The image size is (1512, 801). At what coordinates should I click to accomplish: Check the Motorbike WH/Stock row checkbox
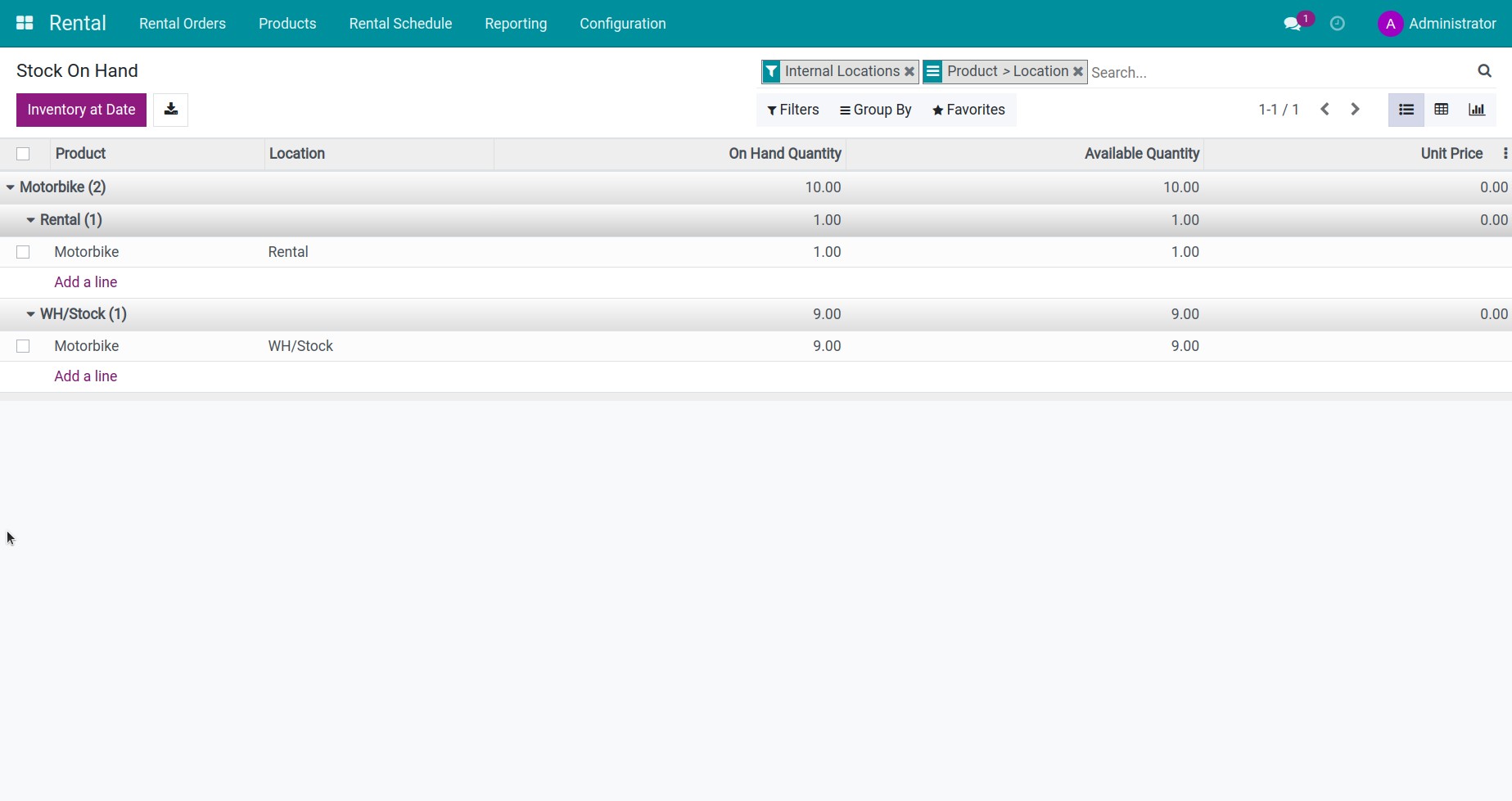pos(23,346)
